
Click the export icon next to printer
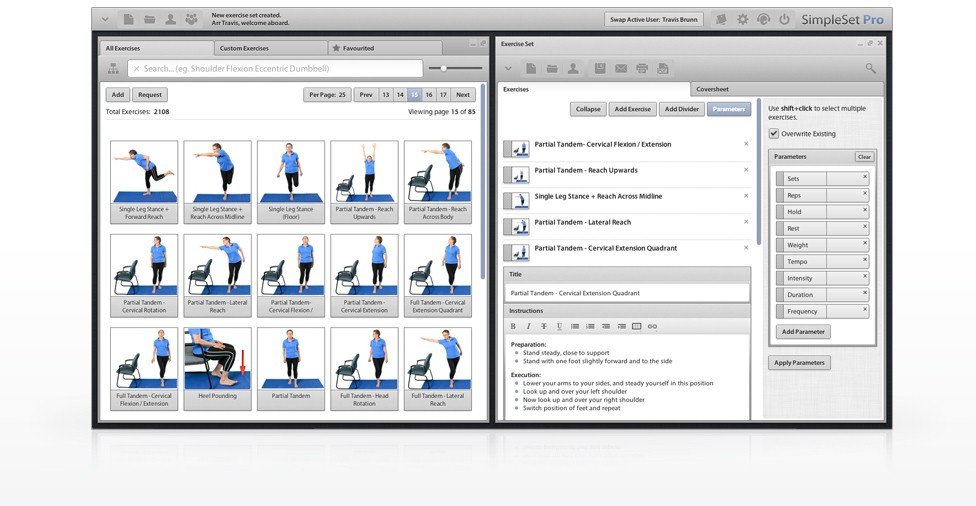coord(663,68)
